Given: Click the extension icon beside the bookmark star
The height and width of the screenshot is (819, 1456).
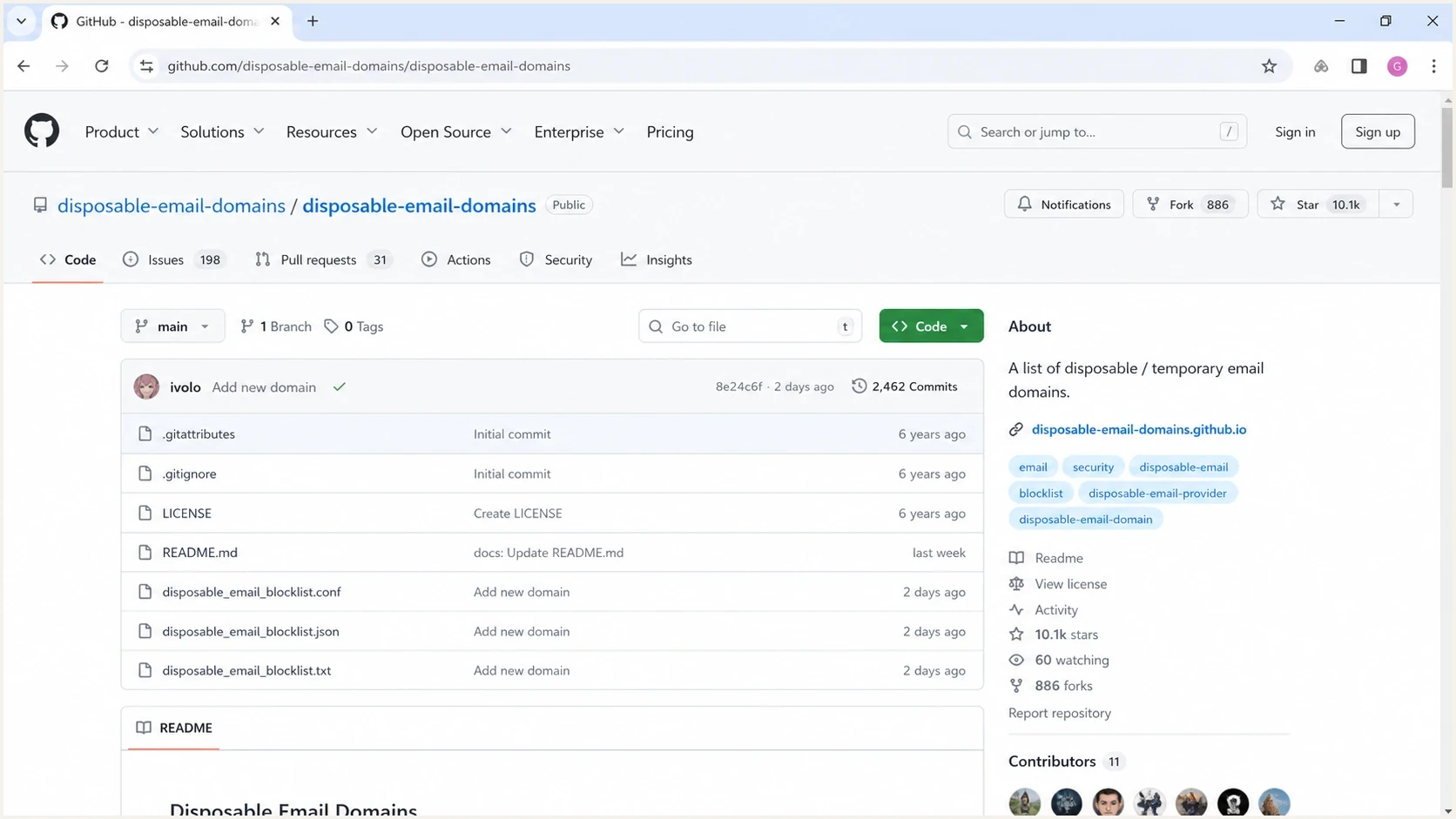Looking at the screenshot, I should [x=1321, y=66].
